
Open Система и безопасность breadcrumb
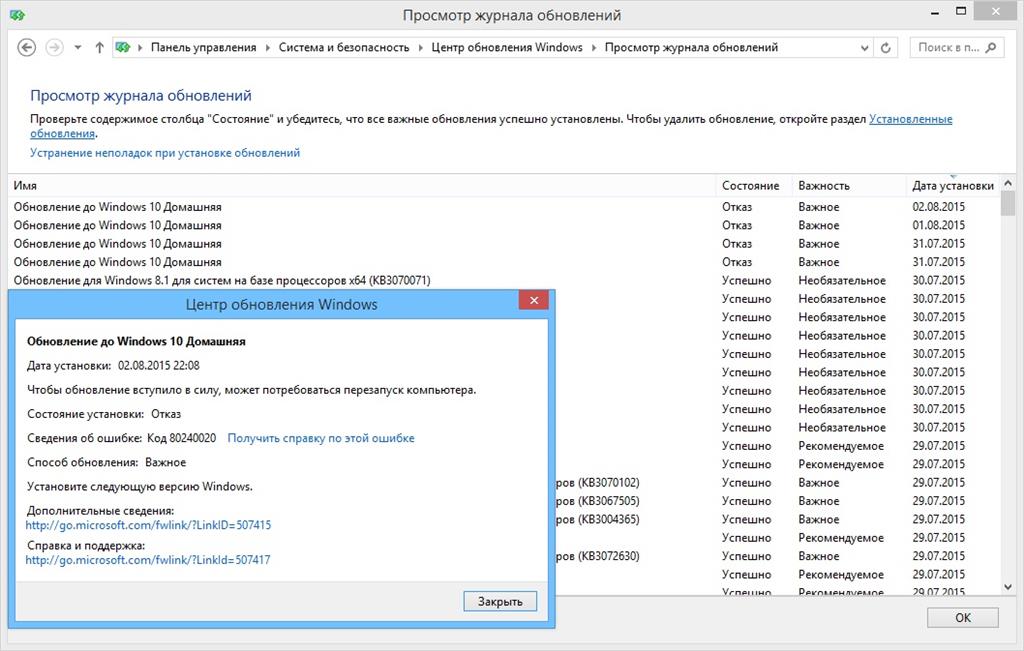(x=344, y=47)
